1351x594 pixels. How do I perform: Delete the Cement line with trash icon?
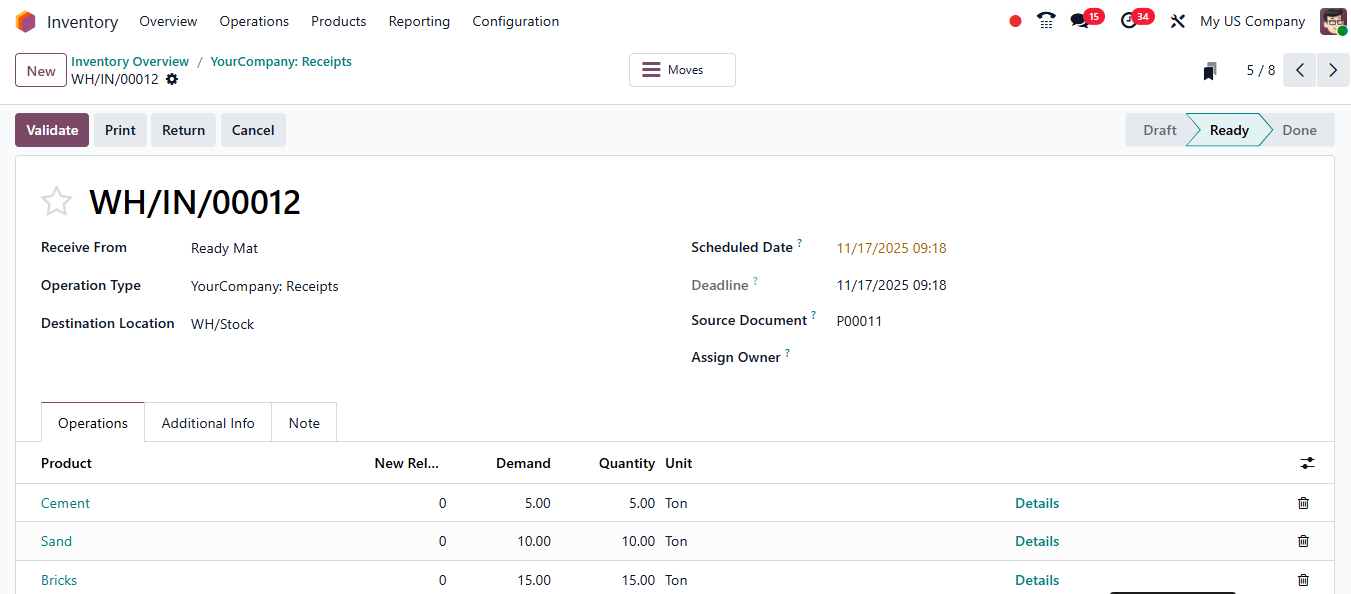click(x=1303, y=503)
